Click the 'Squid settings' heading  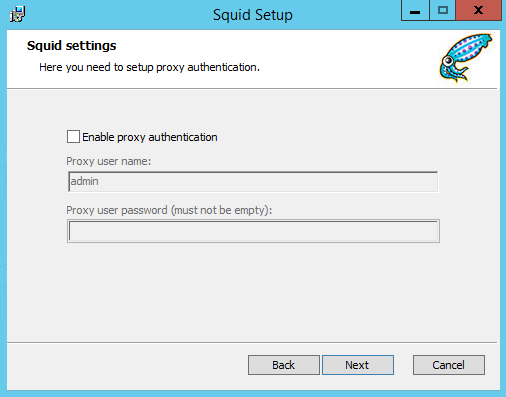click(72, 46)
